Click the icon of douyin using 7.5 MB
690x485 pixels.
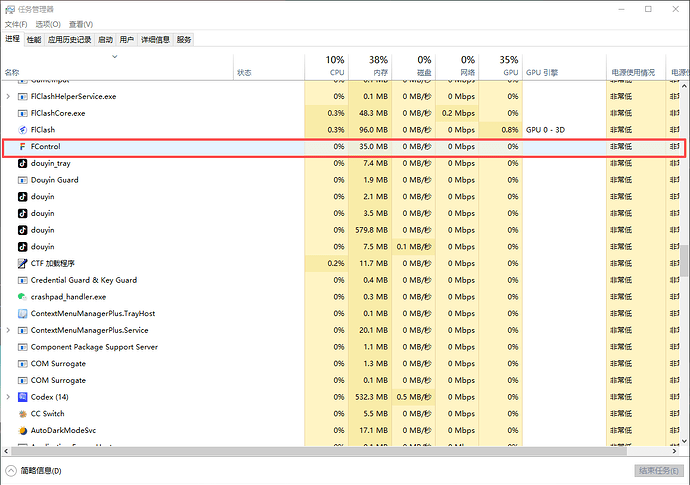coord(22,246)
